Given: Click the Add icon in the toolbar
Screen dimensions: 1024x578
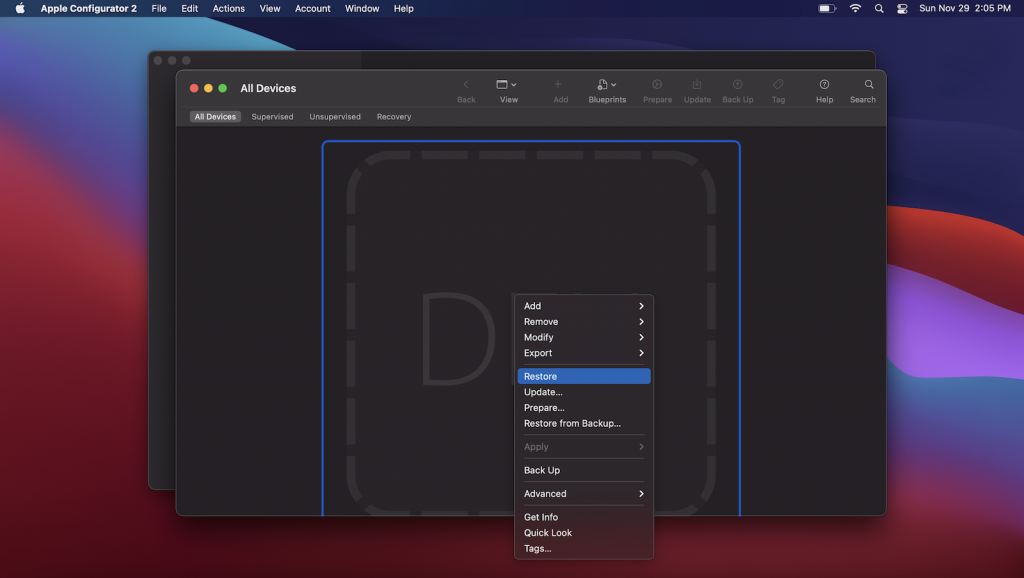Looking at the screenshot, I should tap(560, 90).
